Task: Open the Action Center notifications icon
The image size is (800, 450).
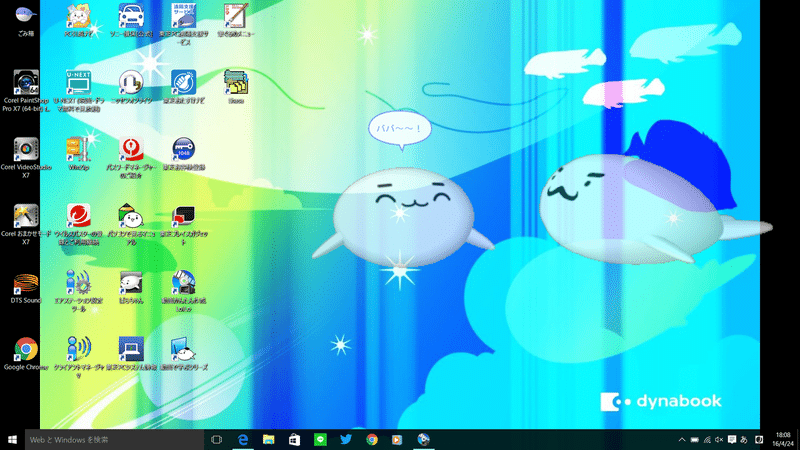Action: (x=732, y=440)
